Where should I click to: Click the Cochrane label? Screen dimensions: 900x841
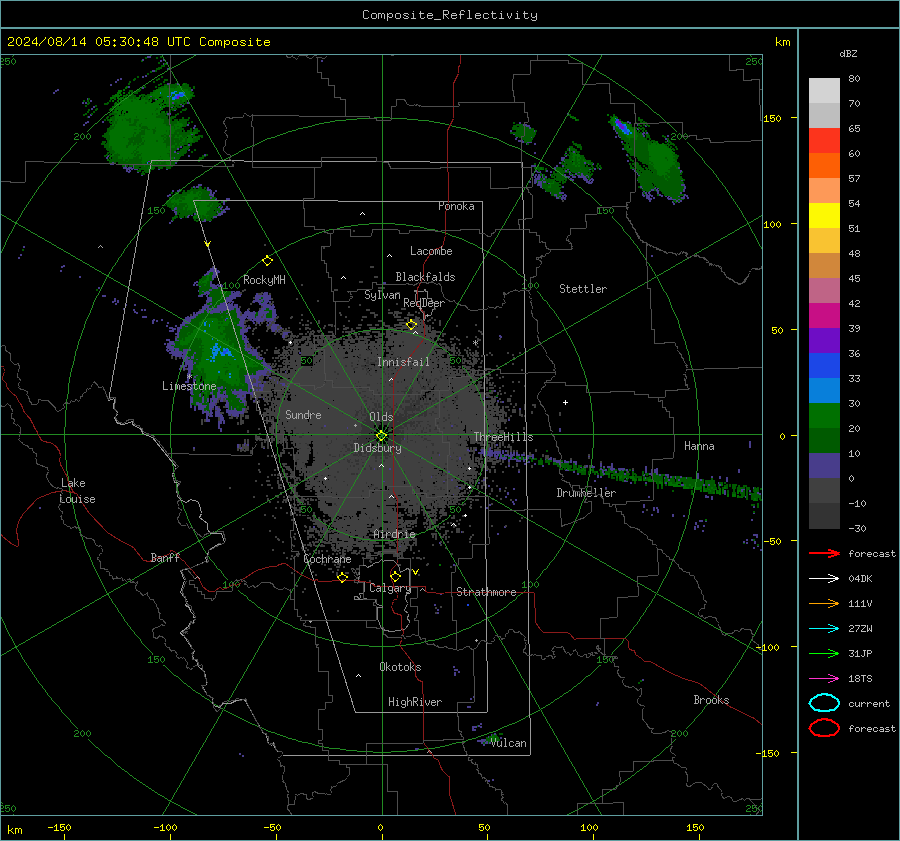coord(327,559)
